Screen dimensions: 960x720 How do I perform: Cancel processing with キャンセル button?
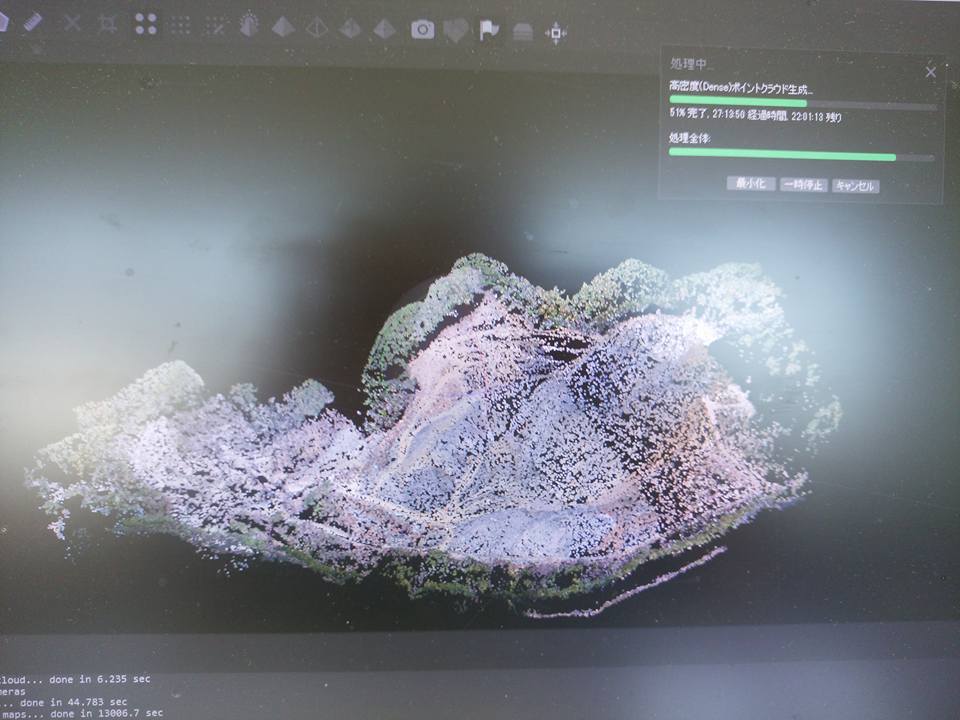[x=856, y=186]
